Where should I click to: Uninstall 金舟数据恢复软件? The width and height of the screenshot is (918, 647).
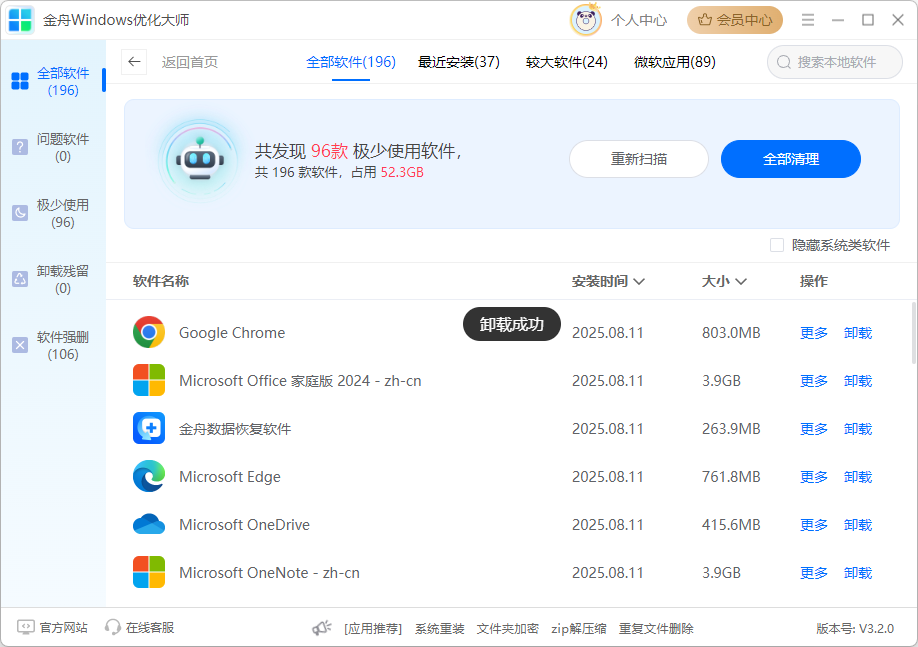pos(858,429)
